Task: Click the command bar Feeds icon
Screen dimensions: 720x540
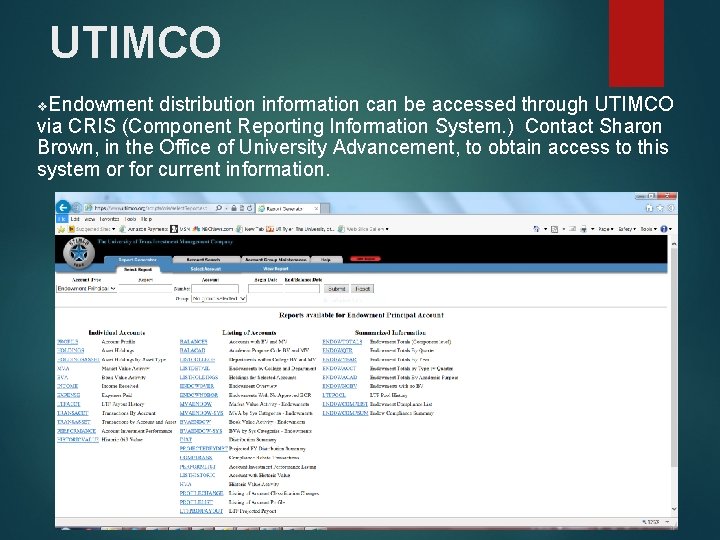Action: pos(554,229)
